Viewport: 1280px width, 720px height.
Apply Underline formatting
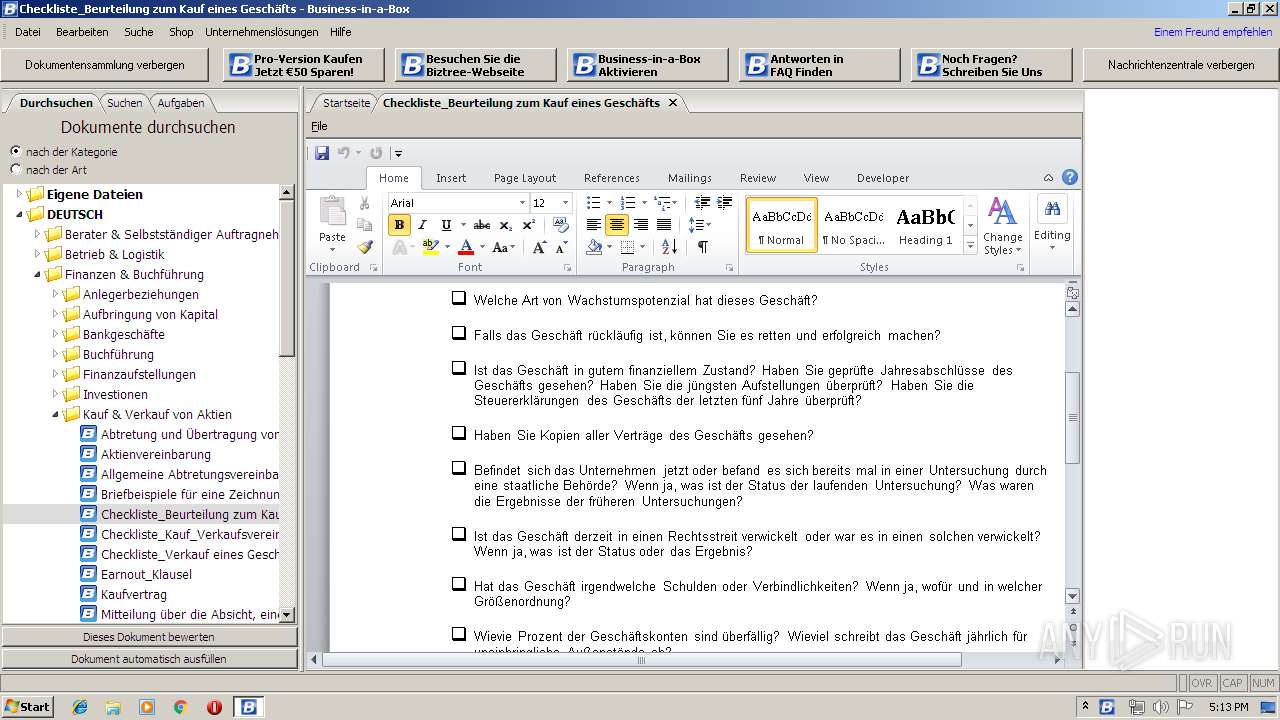pos(446,225)
